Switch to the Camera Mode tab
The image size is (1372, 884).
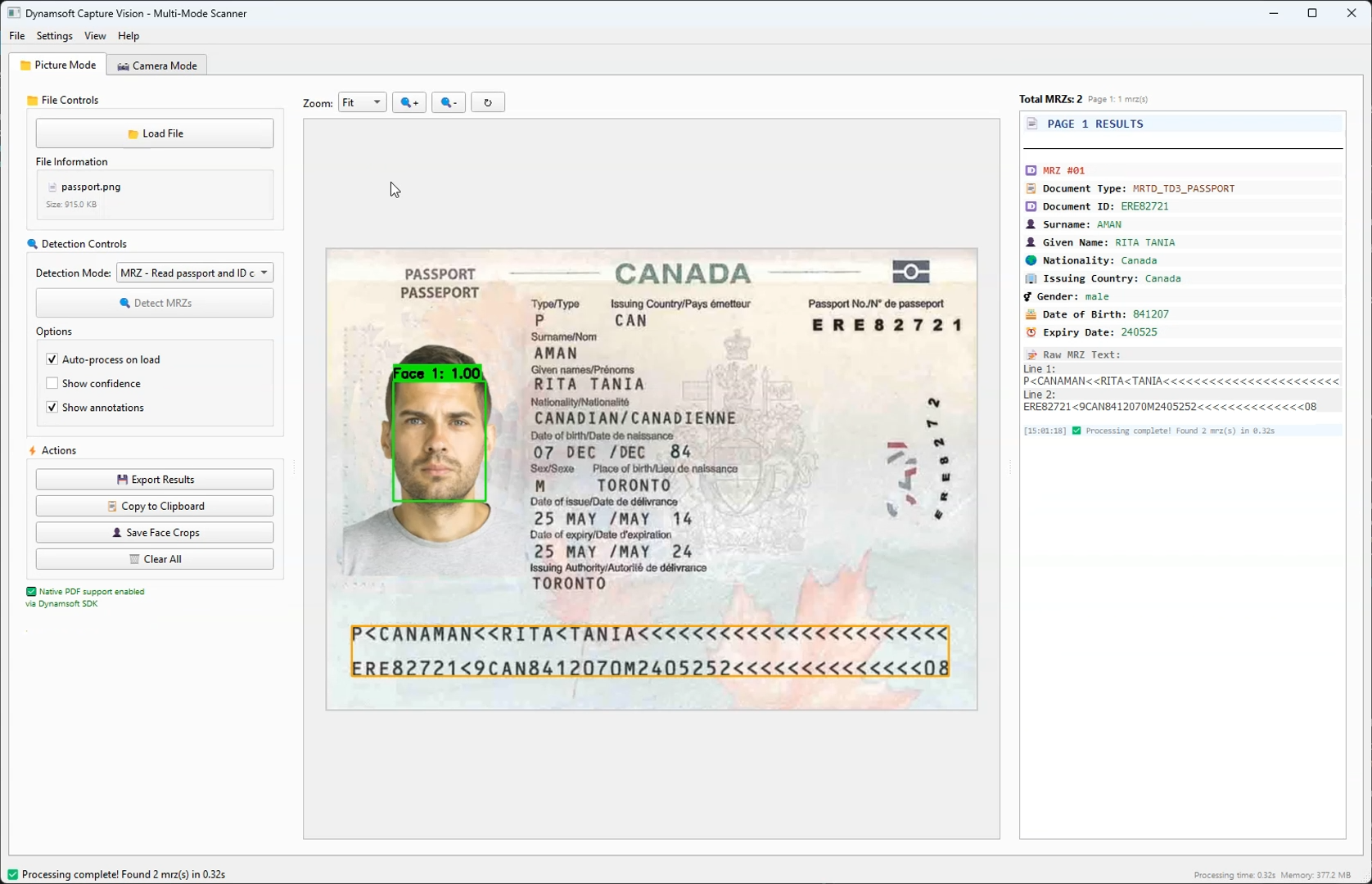click(x=156, y=65)
